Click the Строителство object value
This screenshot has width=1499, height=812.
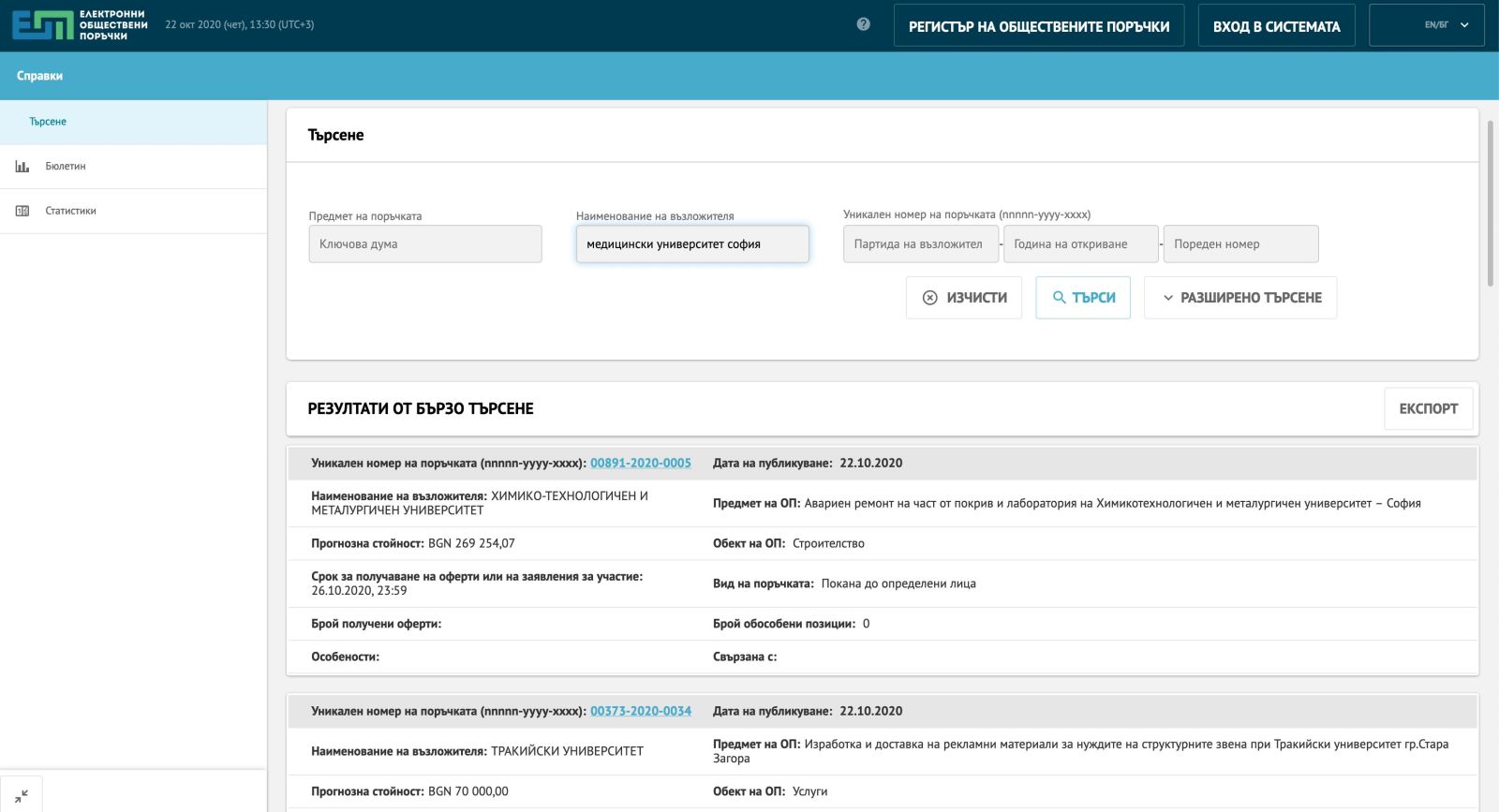point(828,543)
